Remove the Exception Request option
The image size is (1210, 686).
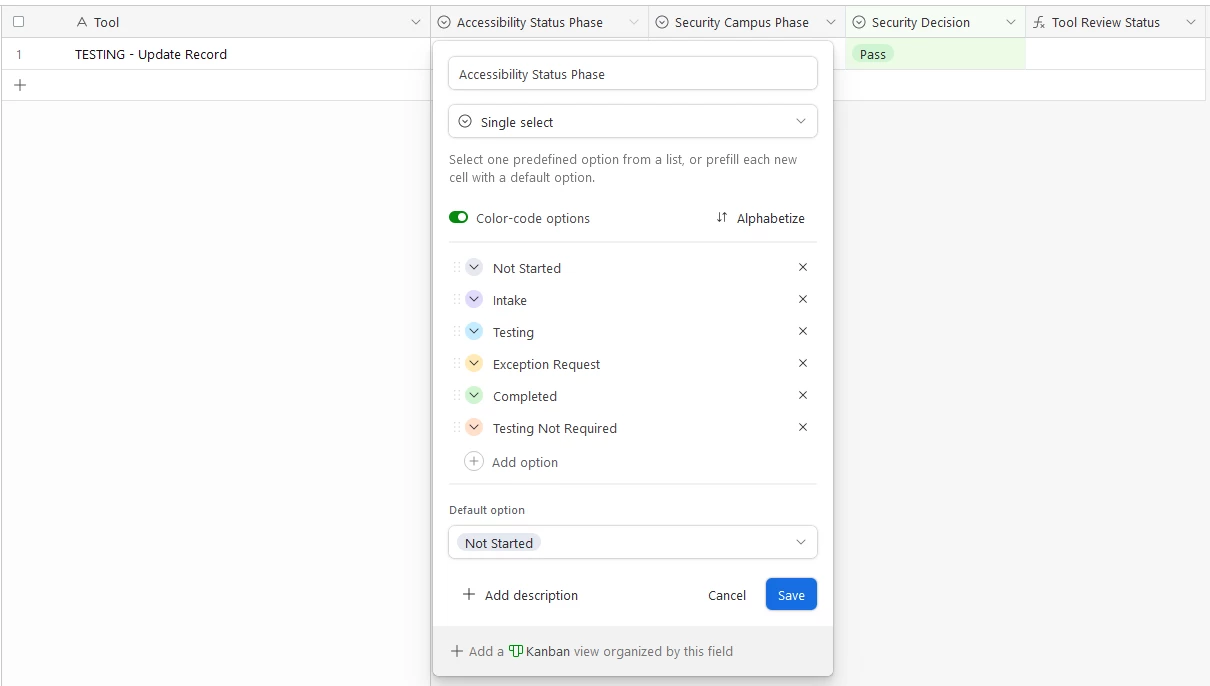(x=802, y=364)
